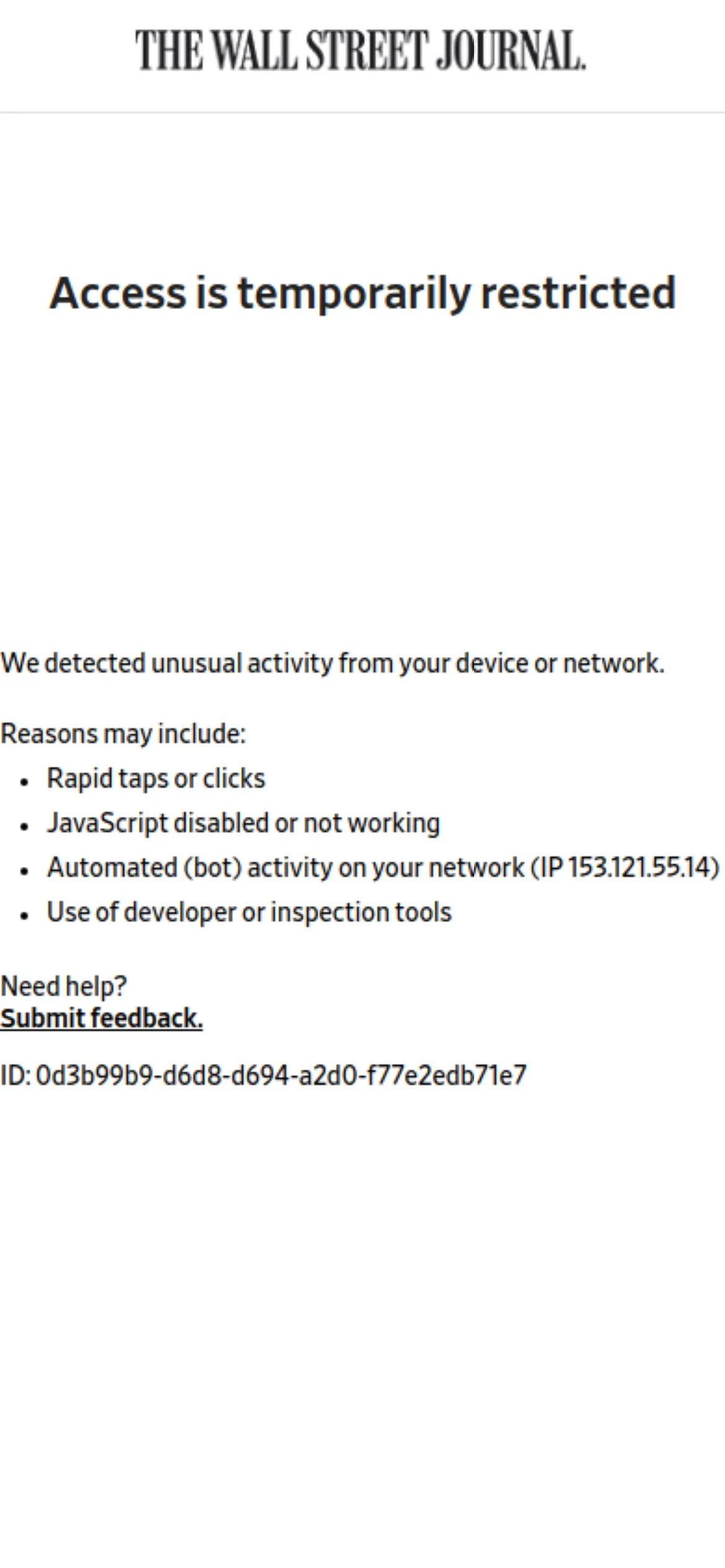Click Use of developer or inspection tools

(249, 912)
